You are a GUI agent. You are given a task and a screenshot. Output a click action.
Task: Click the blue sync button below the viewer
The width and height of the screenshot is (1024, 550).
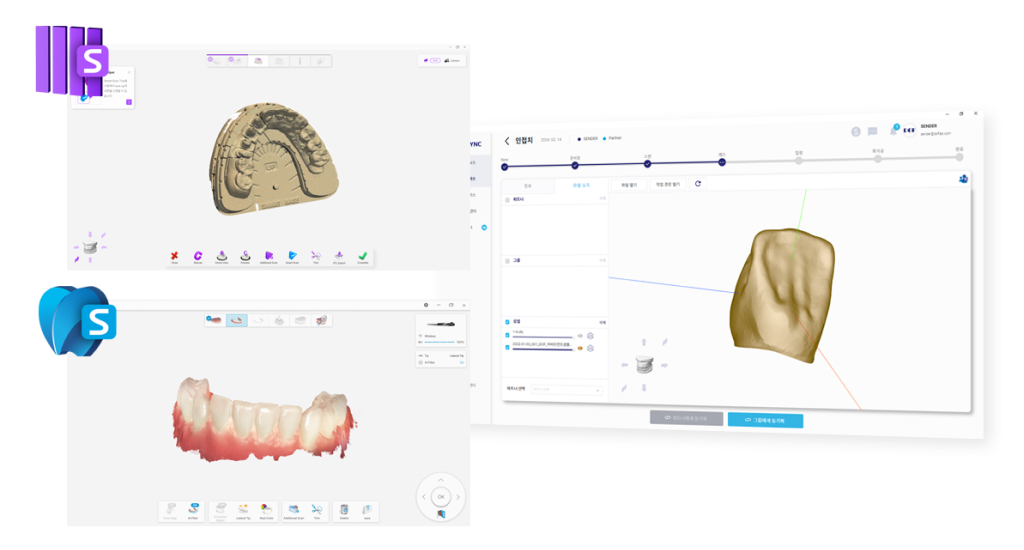pos(765,420)
